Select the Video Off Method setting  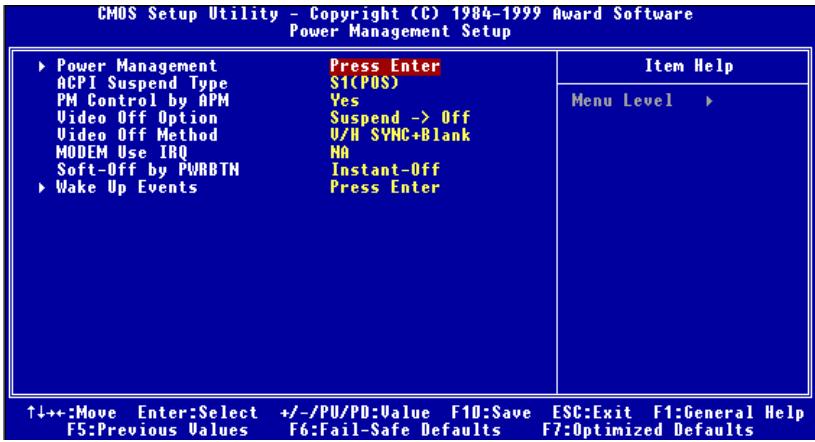coord(137,135)
